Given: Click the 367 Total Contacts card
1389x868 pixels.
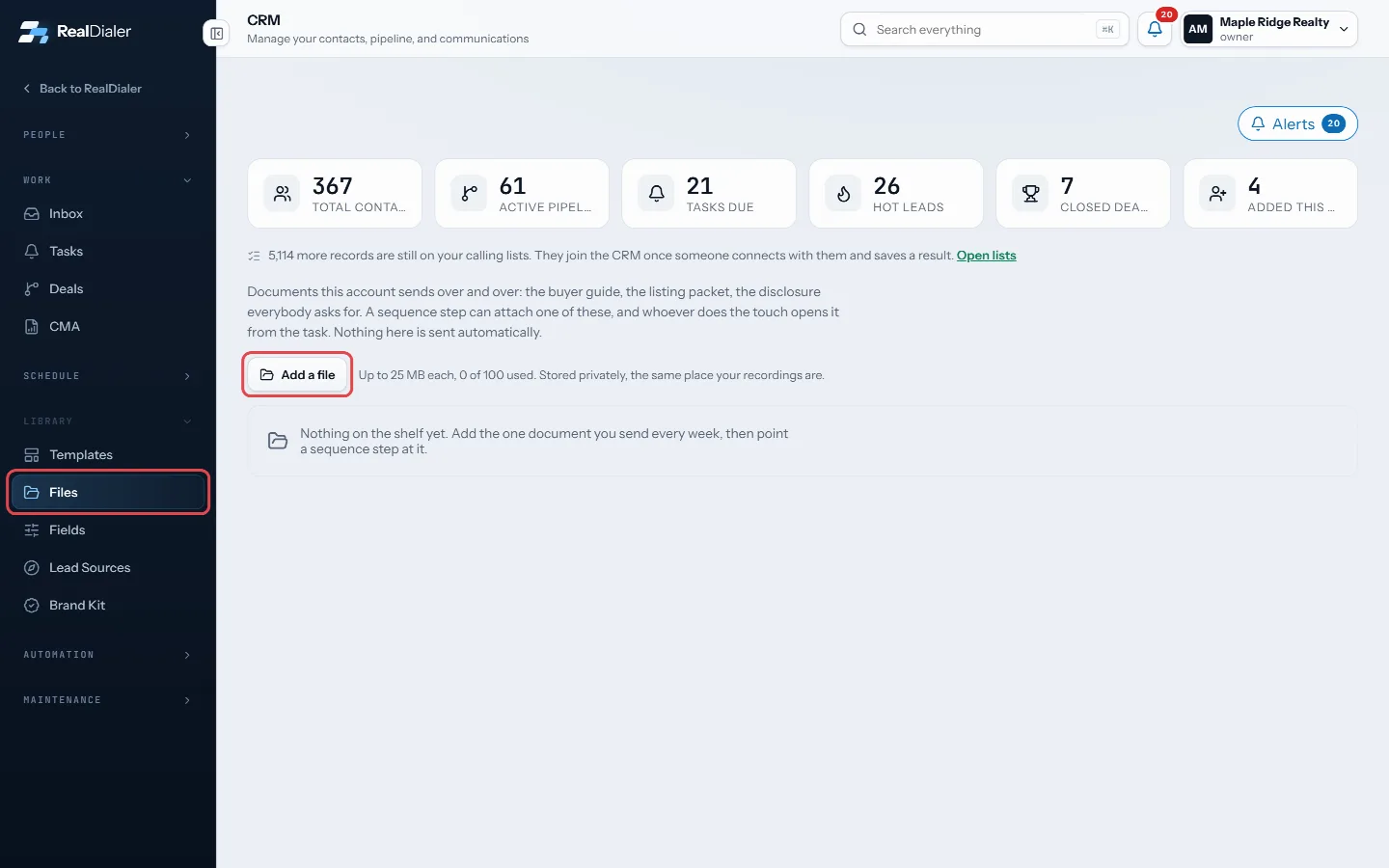Looking at the screenshot, I should [335, 194].
